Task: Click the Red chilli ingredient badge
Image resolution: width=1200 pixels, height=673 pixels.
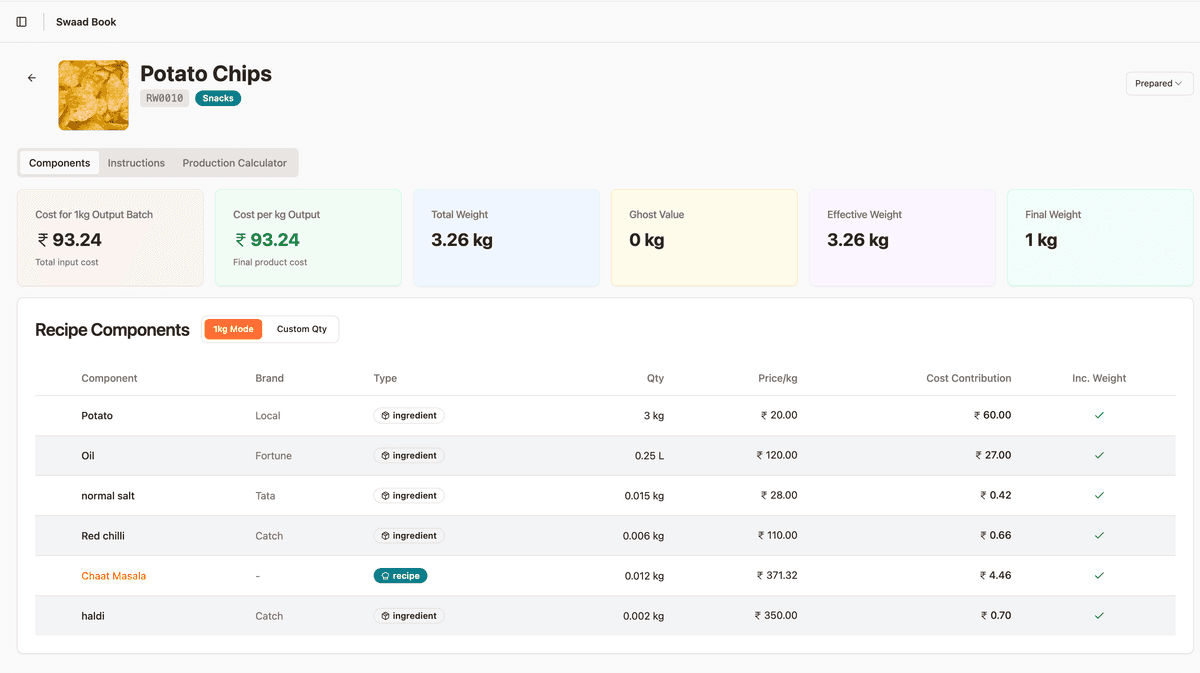Action: (x=409, y=536)
